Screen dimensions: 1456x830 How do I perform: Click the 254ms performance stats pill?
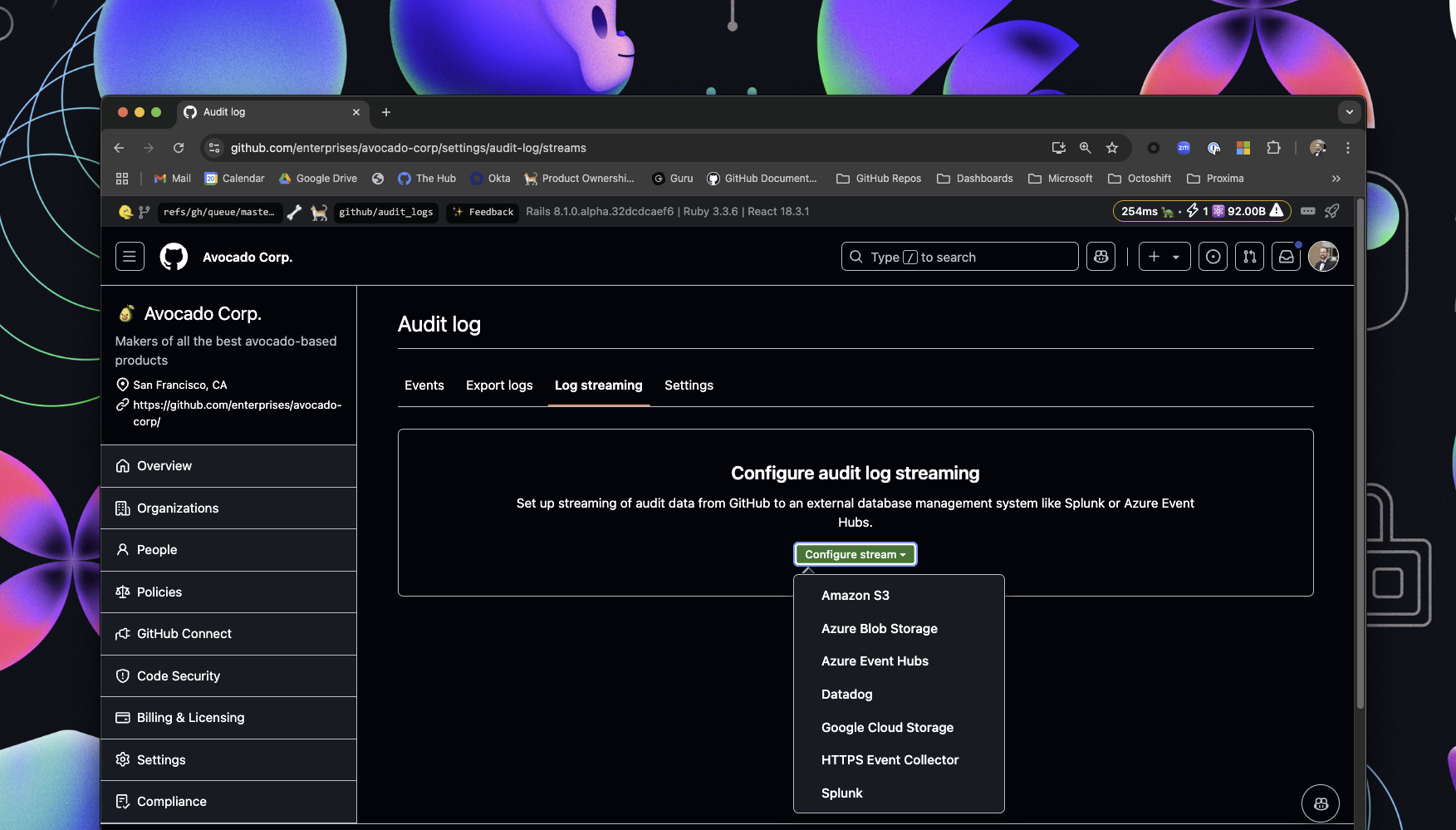click(1202, 211)
